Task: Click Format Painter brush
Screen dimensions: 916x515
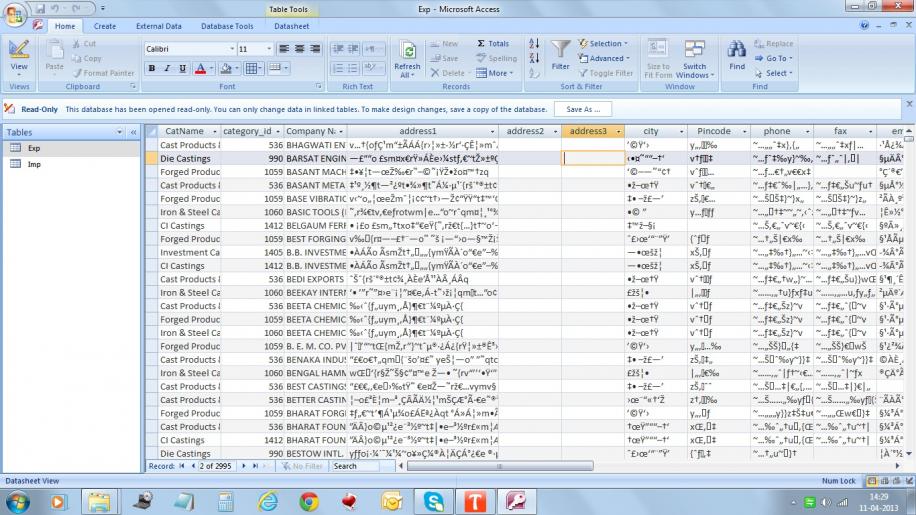Action: coord(103,73)
